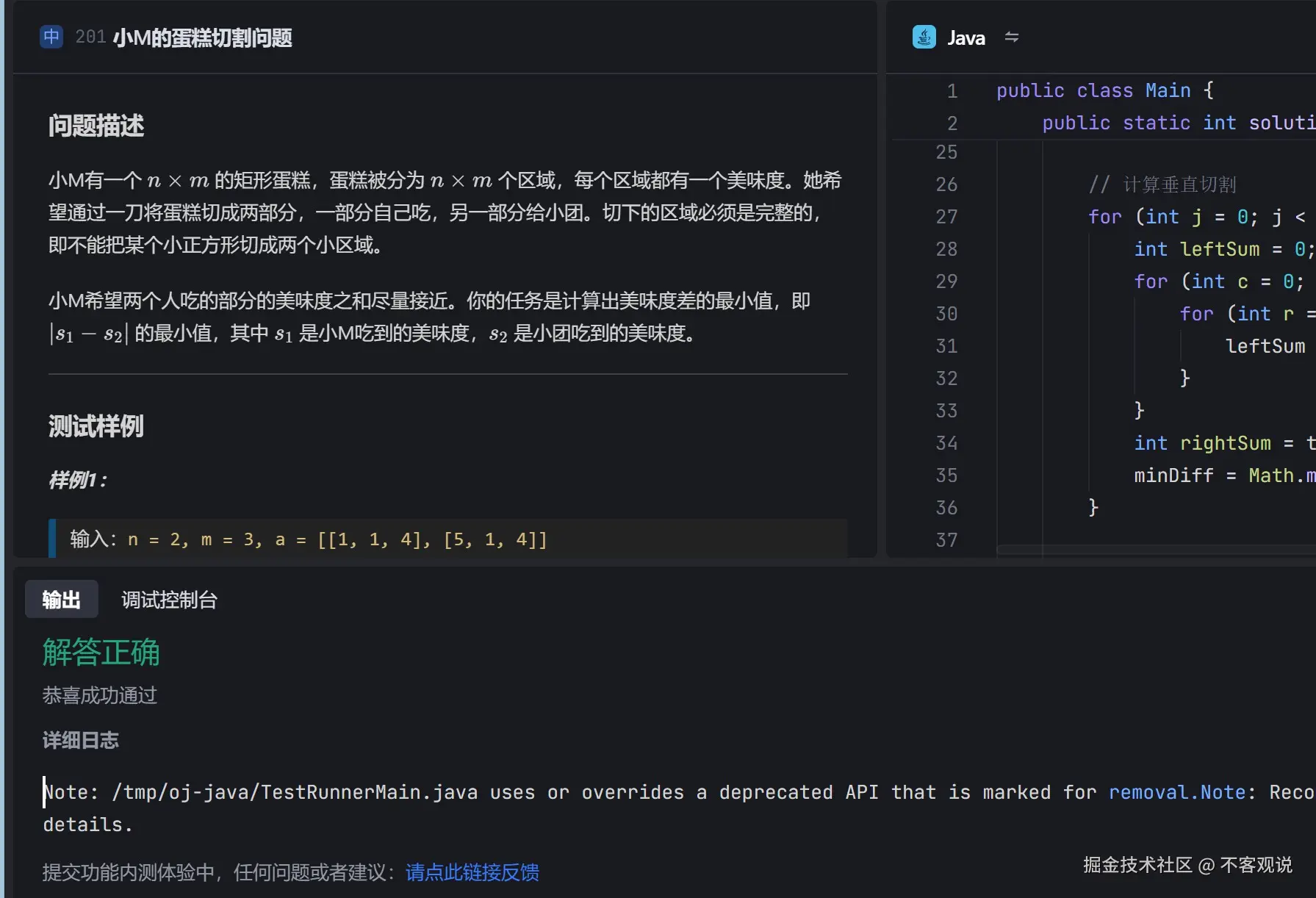1316x898 pixels.
Task: Click the language swap arrows icon
Action: 1013,37
